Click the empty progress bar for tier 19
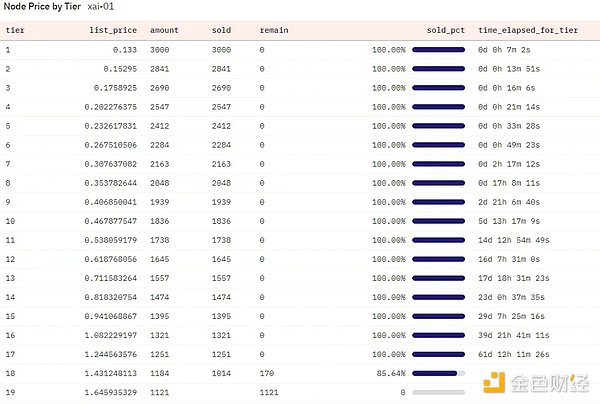The image size is (600, 404). (x=438, y=392)
